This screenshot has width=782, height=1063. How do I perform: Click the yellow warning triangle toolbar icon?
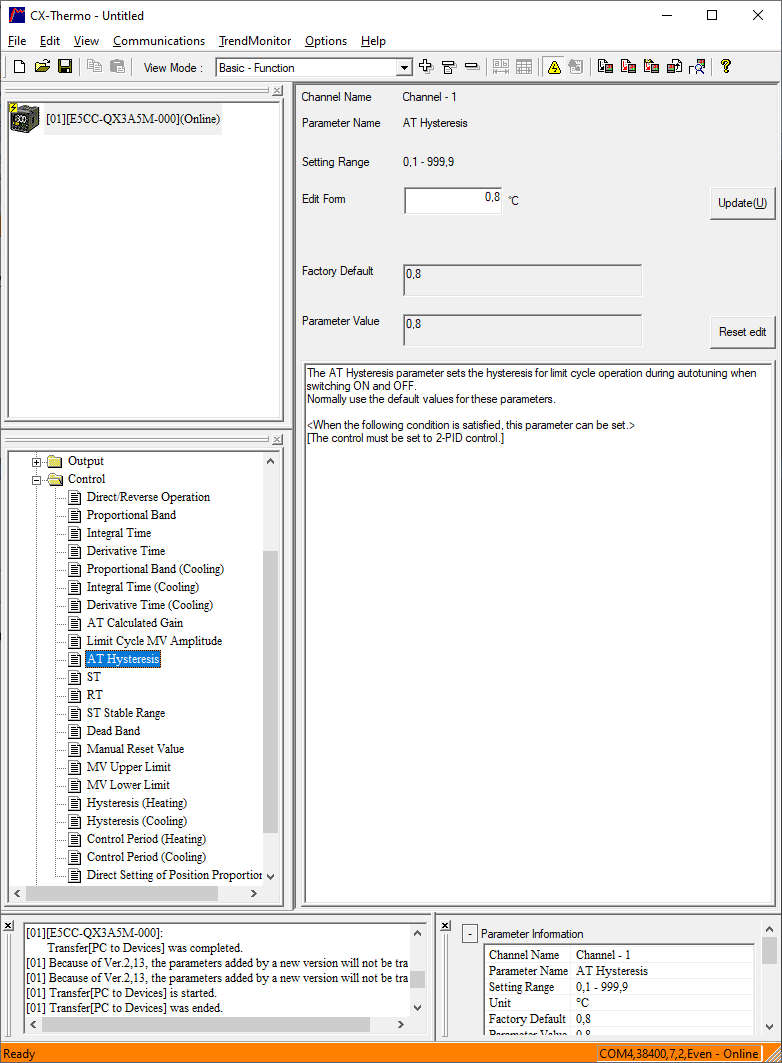(554, 66)
